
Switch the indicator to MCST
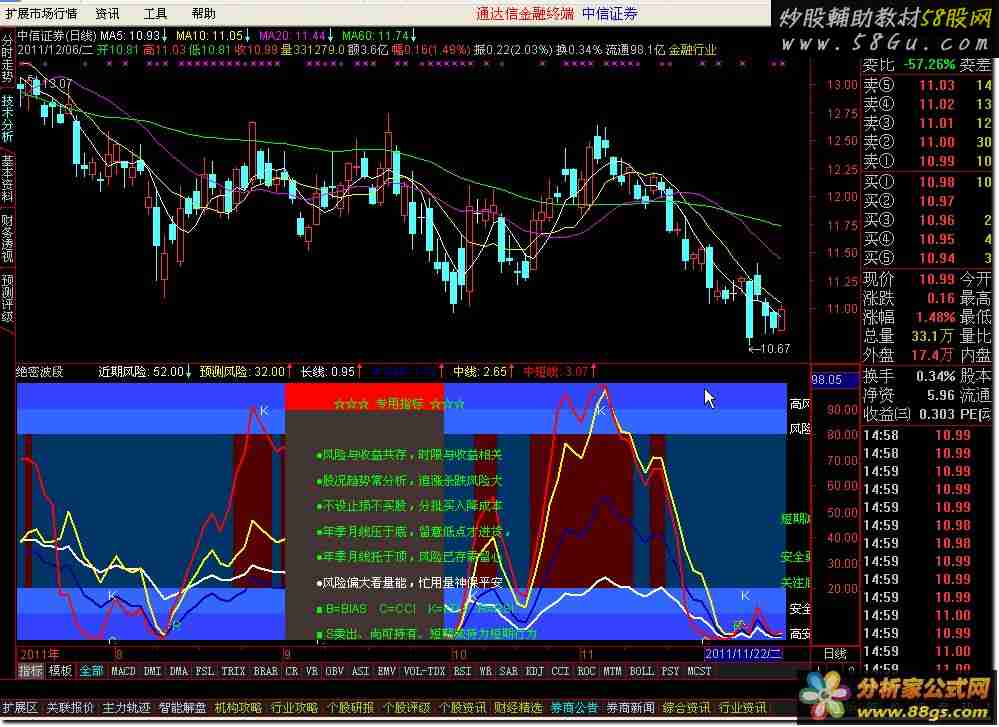[x=700, y=671]
